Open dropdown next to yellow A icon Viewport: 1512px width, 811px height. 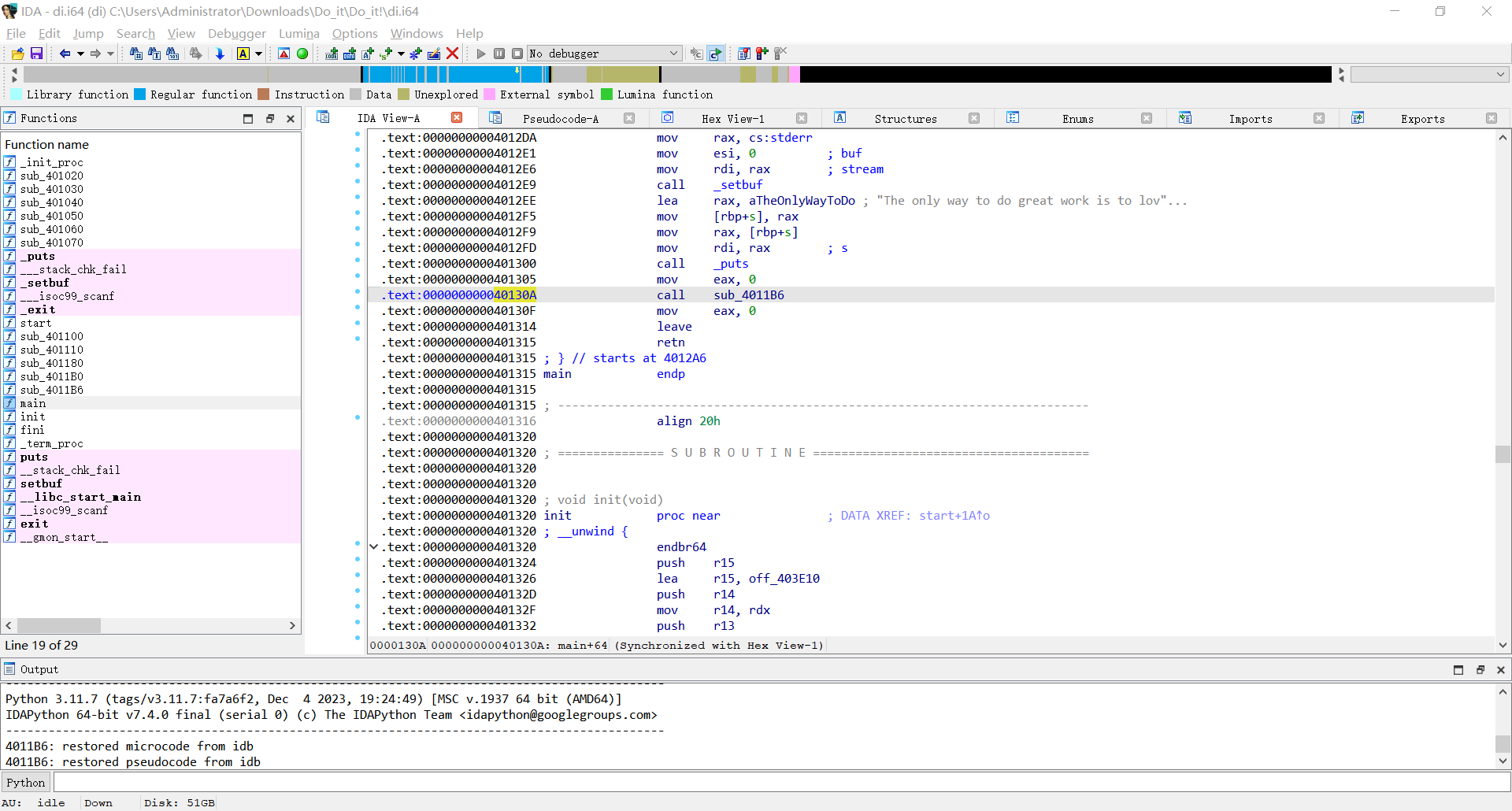tap(258, 54)
